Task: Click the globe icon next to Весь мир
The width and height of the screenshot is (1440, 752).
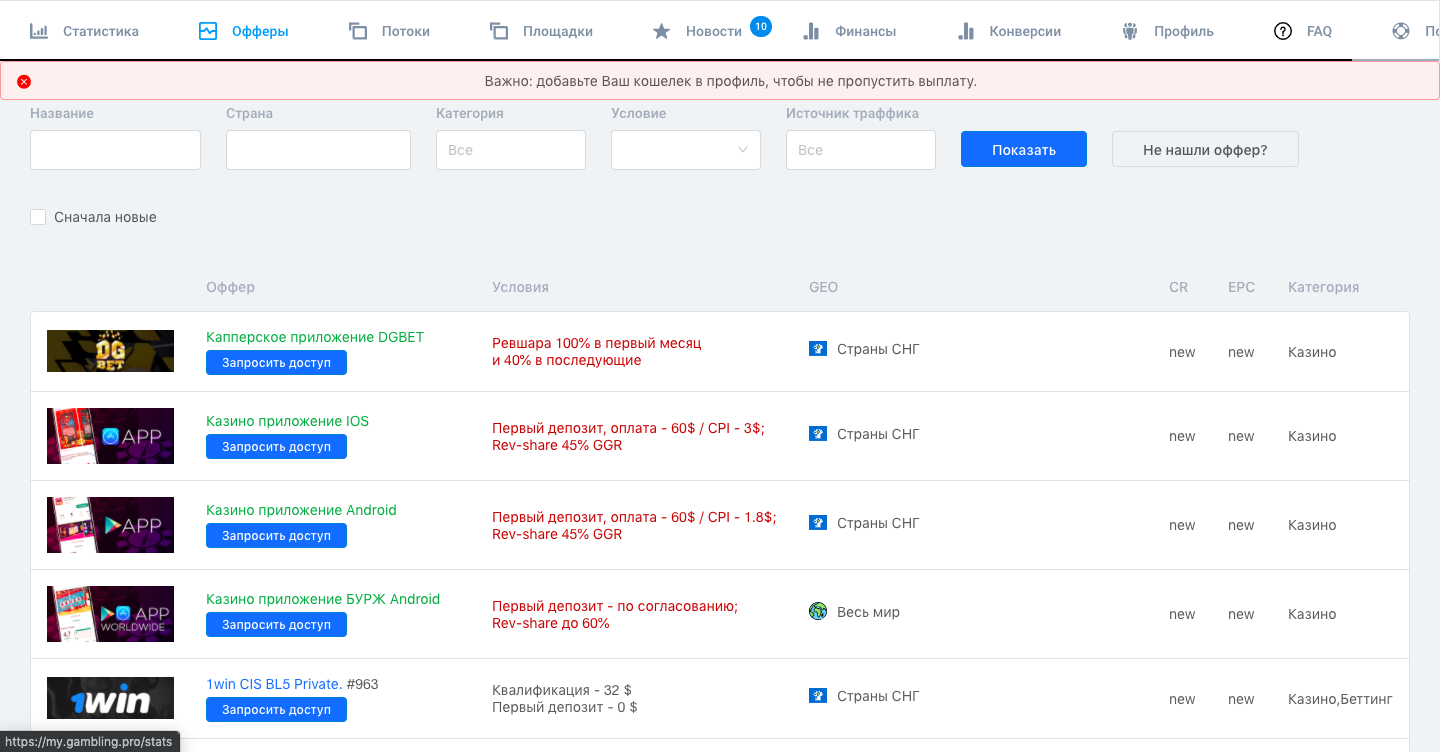Action: [818, 611]
